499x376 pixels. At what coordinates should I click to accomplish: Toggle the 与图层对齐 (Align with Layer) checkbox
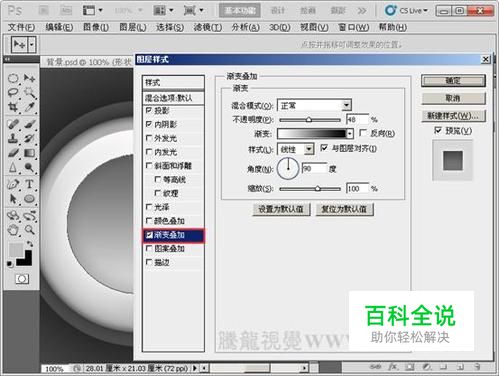324,148
